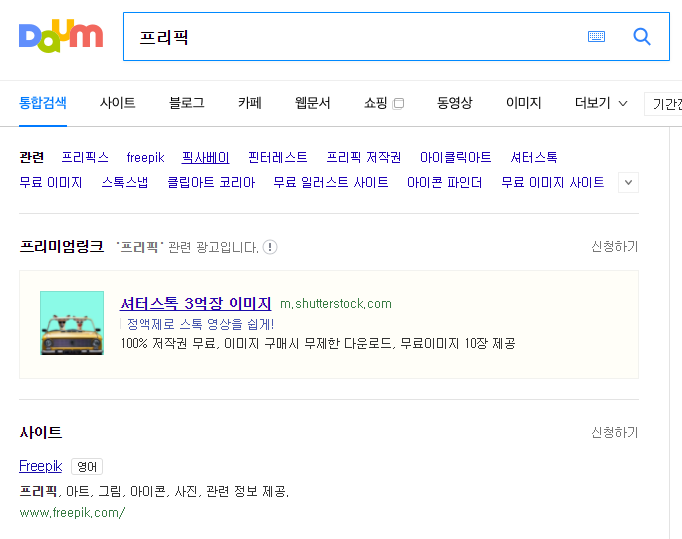
Task: Click related search 아이콘 파인더
Action: 445,182
